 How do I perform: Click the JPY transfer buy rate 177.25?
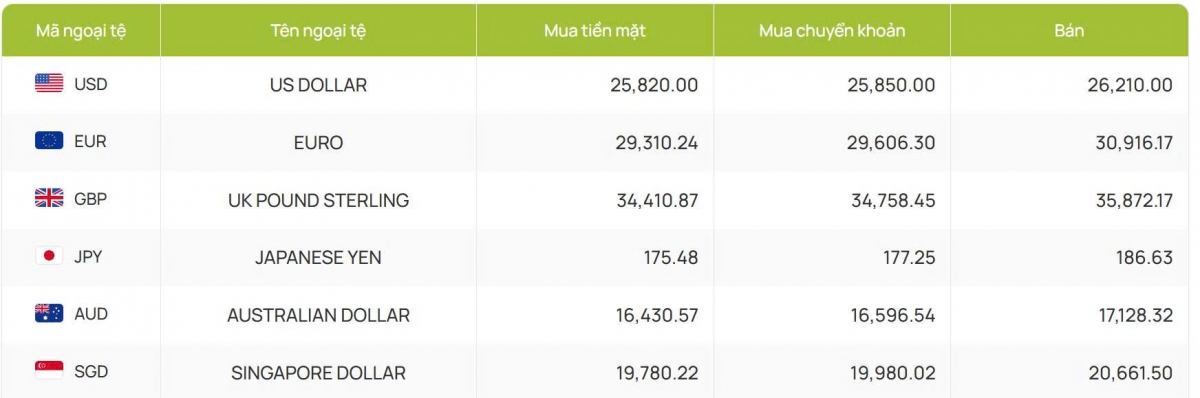pos(909,258)
